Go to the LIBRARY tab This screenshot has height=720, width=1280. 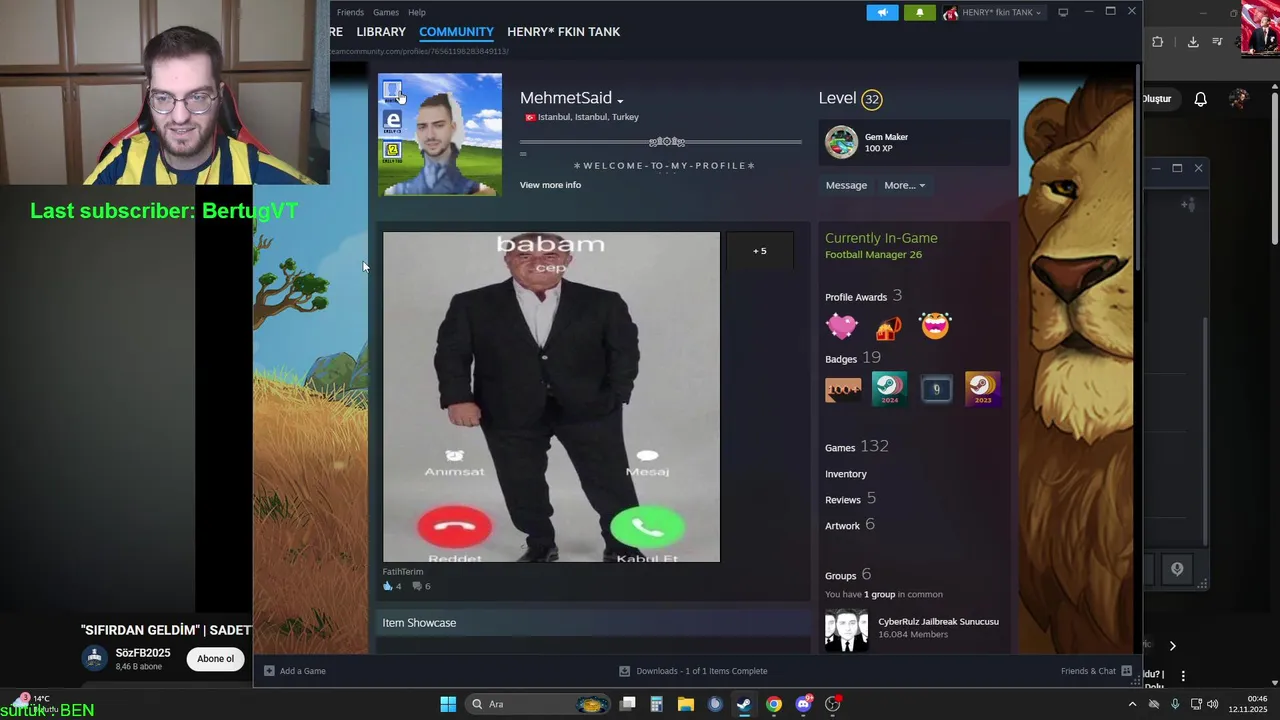(381, 32)
